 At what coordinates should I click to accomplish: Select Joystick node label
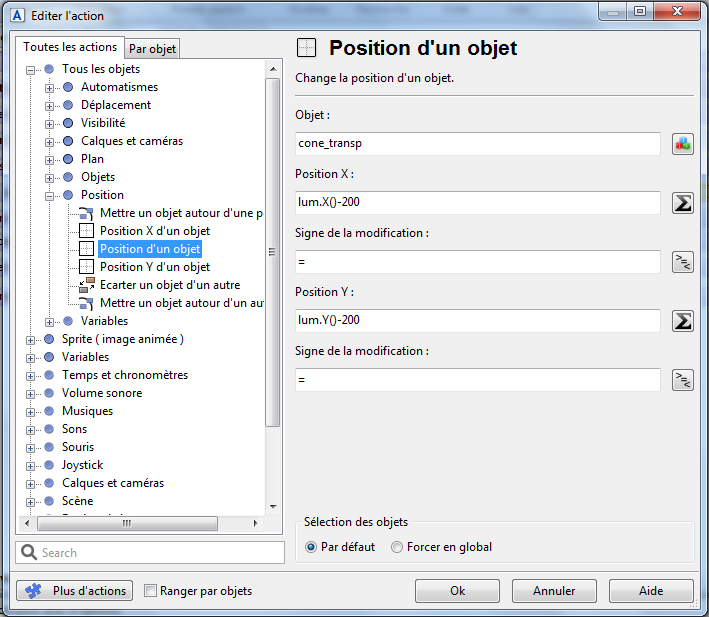point(82,465)
